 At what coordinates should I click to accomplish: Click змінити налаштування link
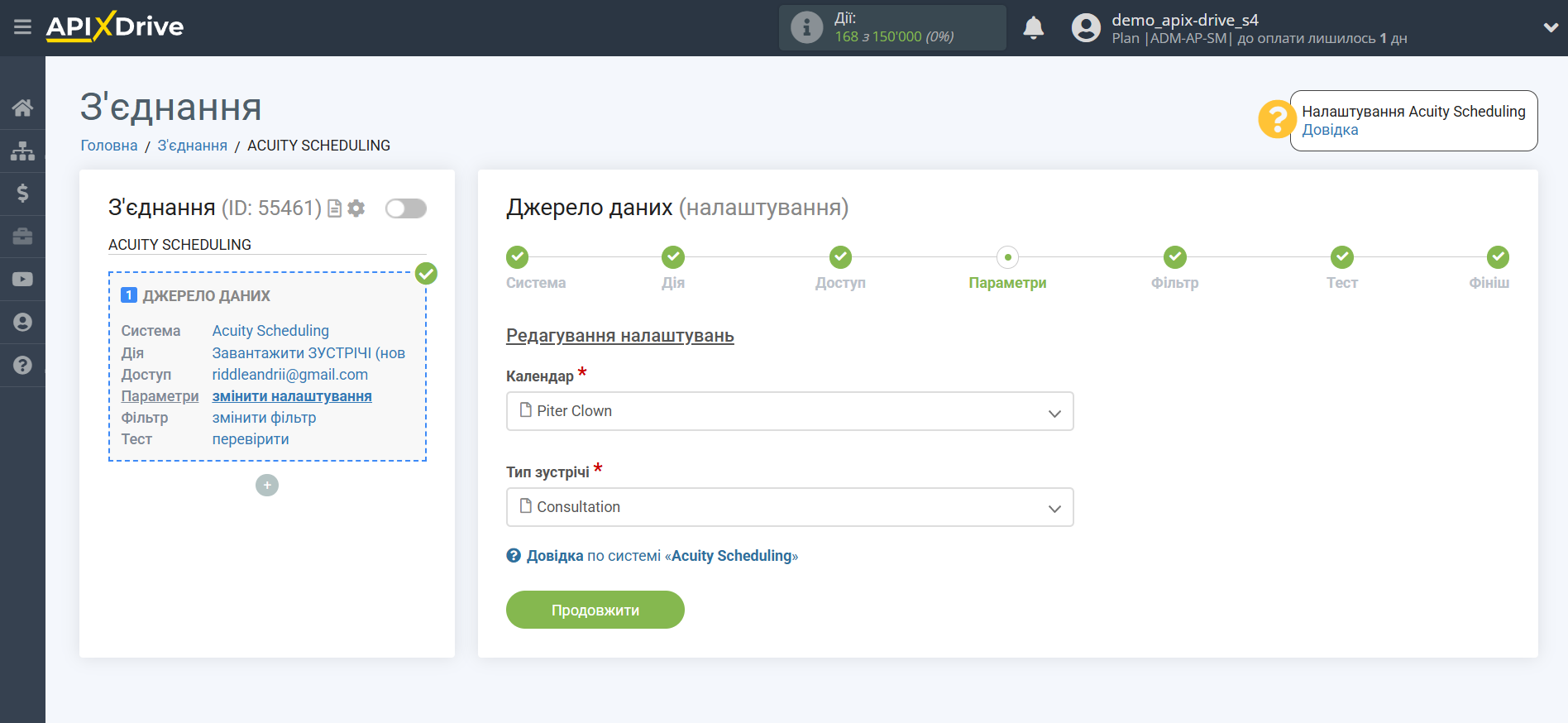(292, 396)
